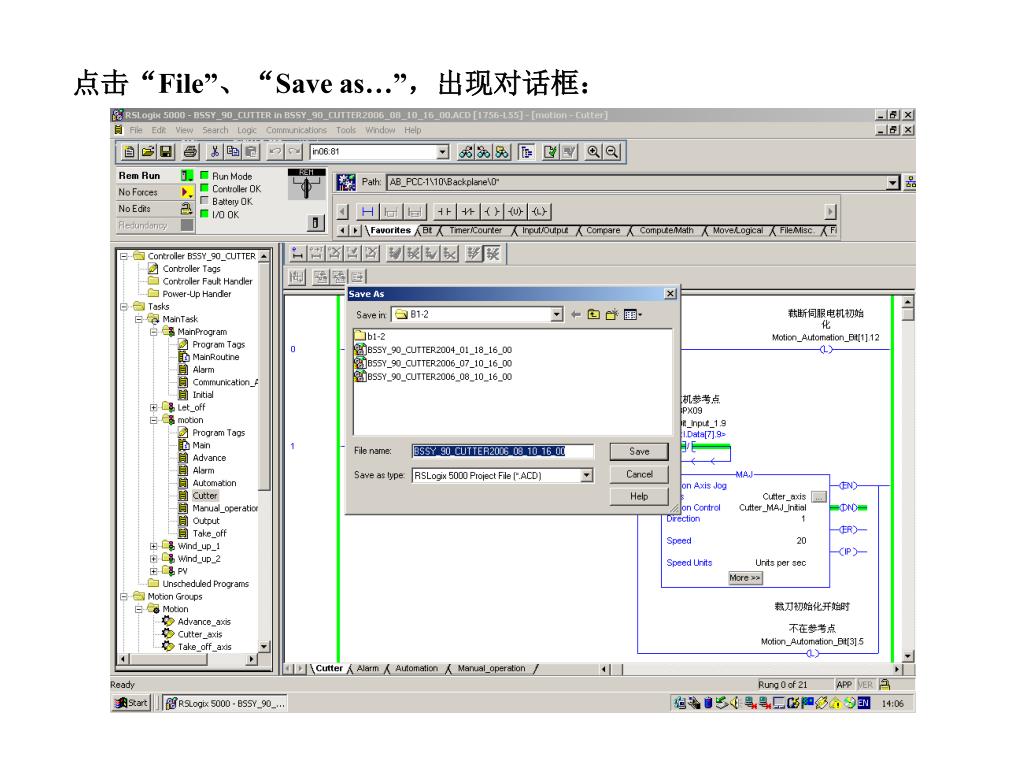Collapse the Tasks tree node
This screenshot has height=768, width=1024.
(x=123, y=306)
